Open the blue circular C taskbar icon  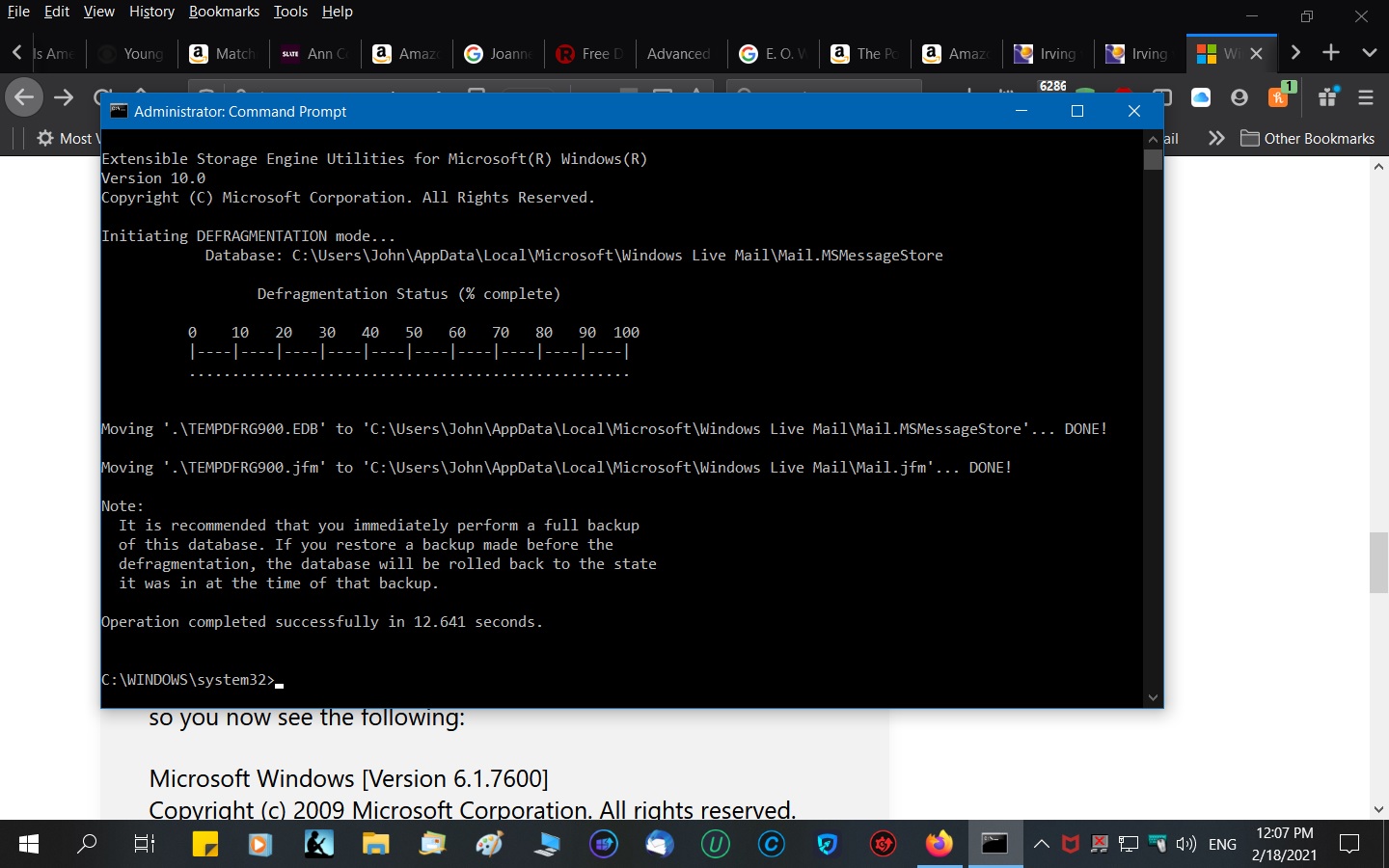[x=772, y=845]
